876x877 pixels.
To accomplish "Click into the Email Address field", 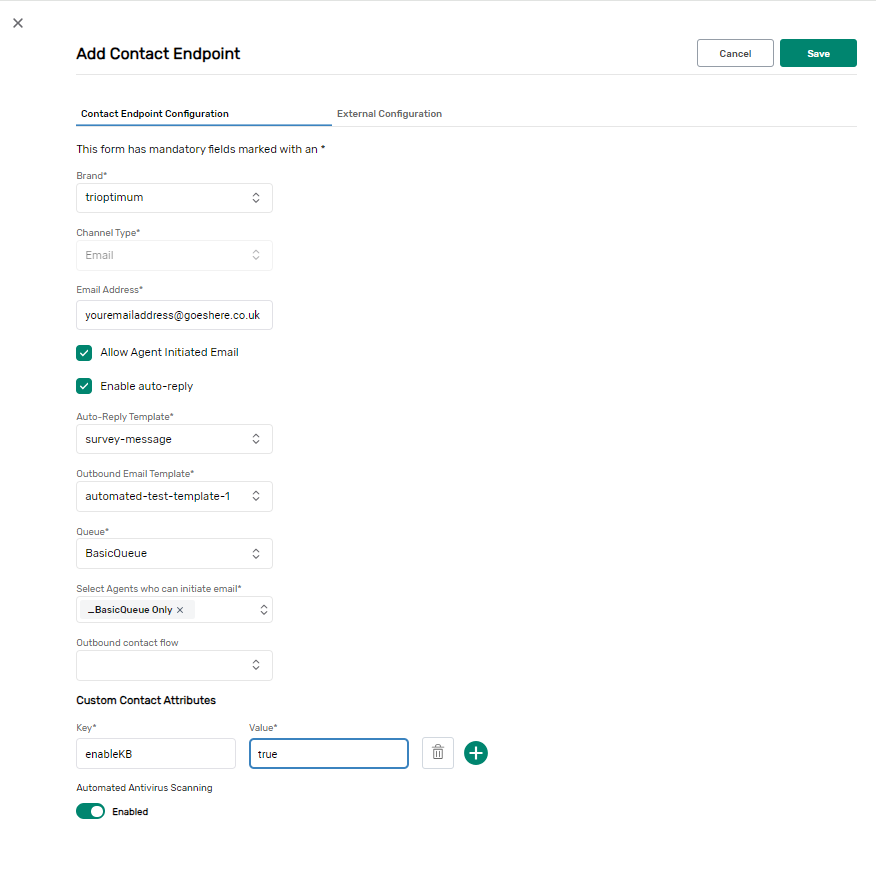I will coord(174,315).
